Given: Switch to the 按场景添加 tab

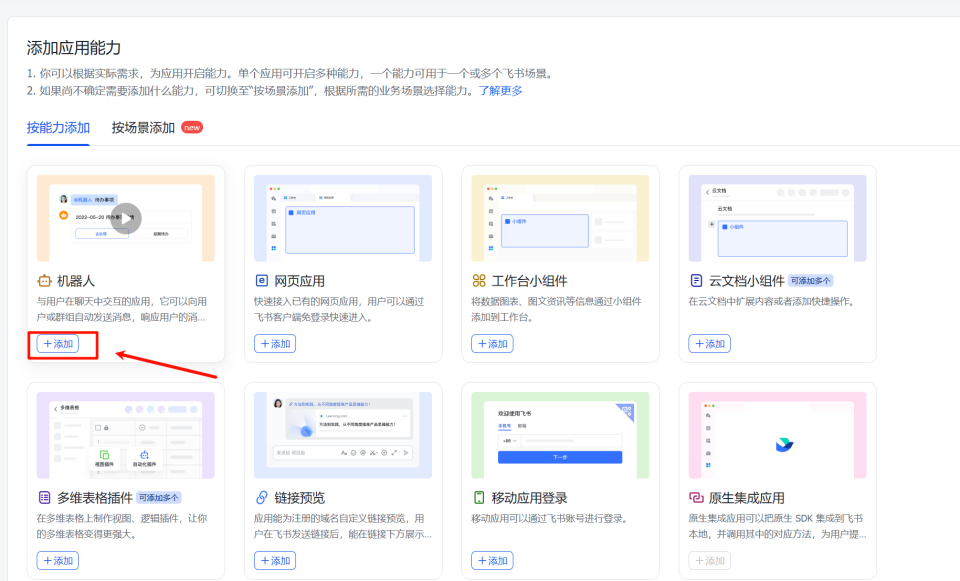Looking at the screenshot, I should click(143, 128).
